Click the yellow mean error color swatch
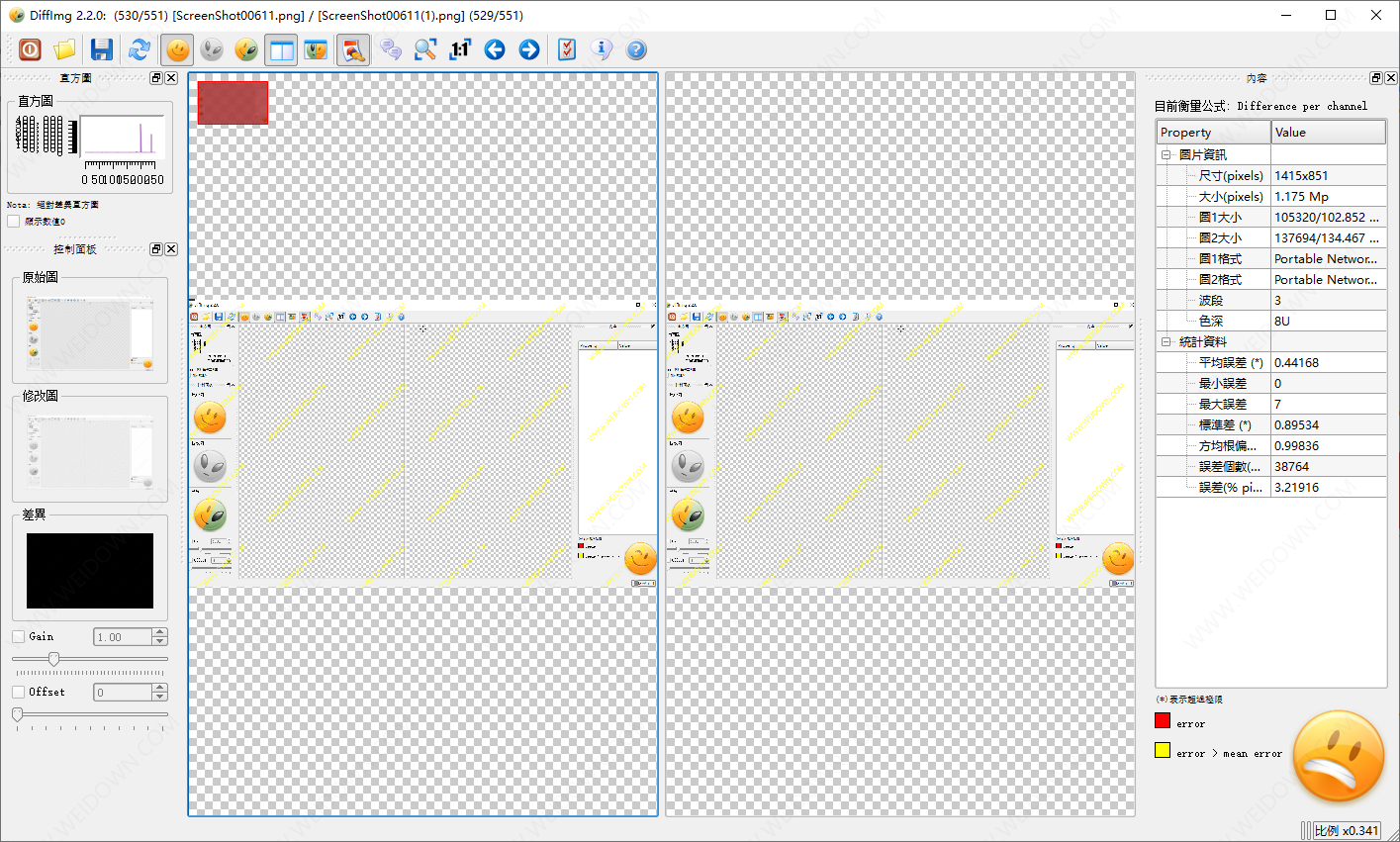 [1163, 750]
